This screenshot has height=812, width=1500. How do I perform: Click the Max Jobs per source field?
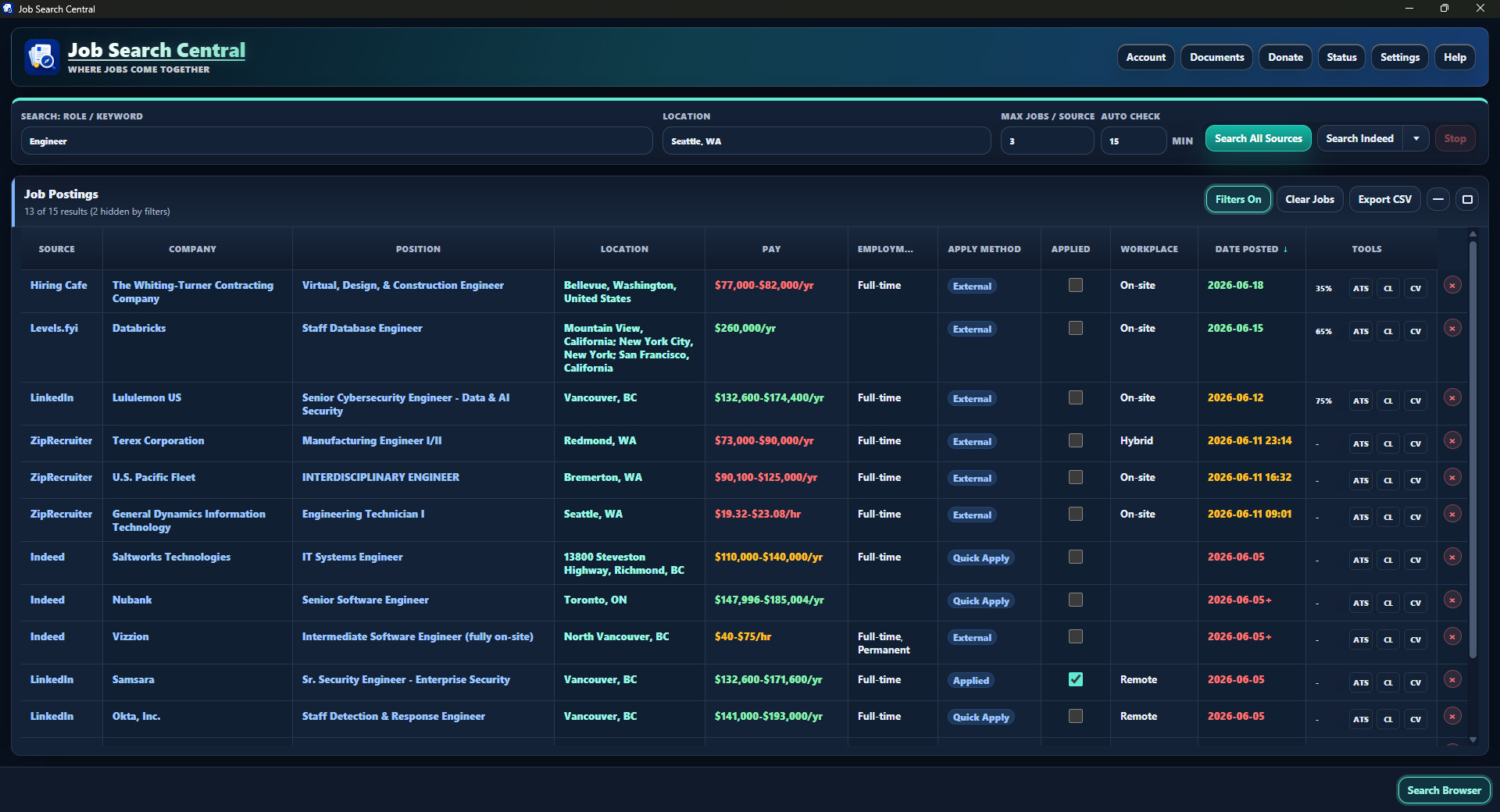pos(1047,141)
